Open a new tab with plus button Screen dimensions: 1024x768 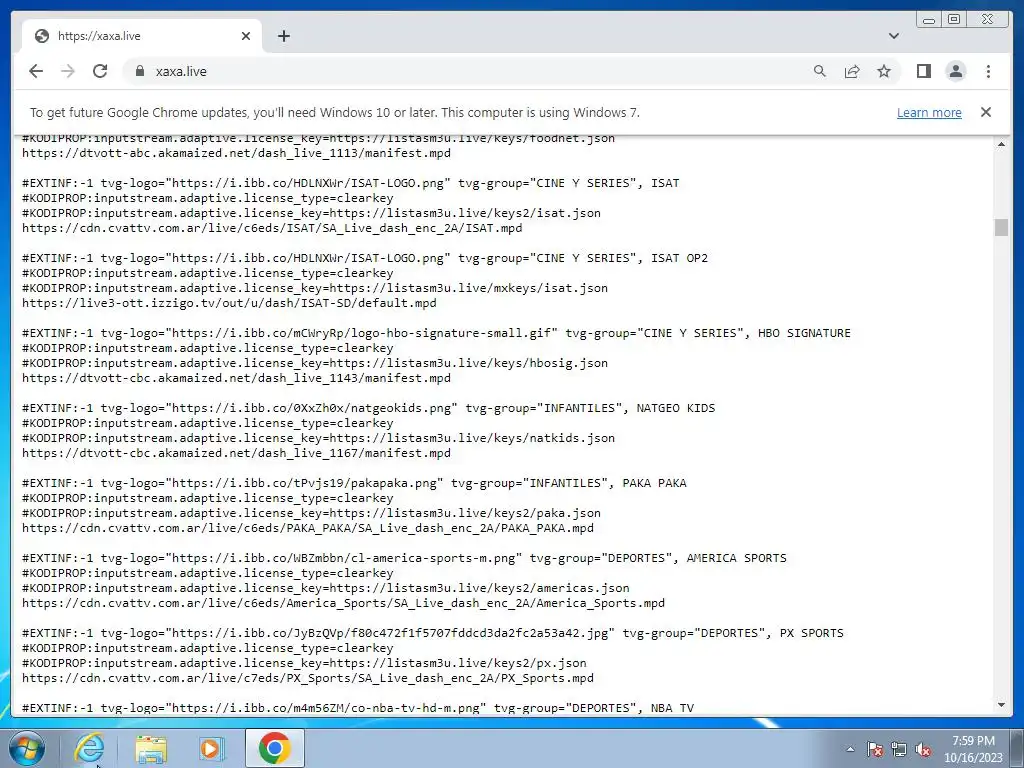point(283,36)
